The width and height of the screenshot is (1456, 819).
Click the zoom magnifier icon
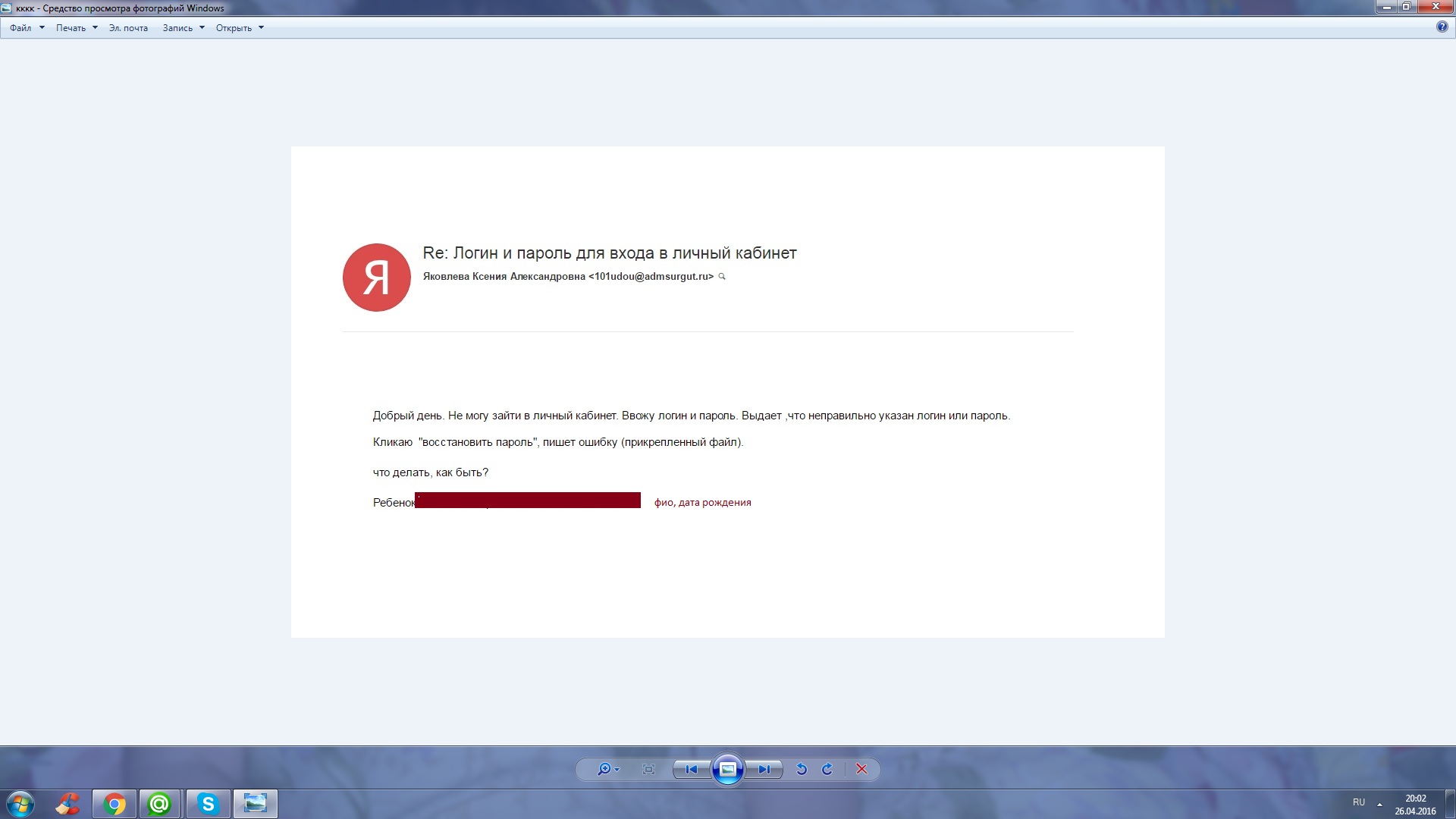tap(604, 769)
